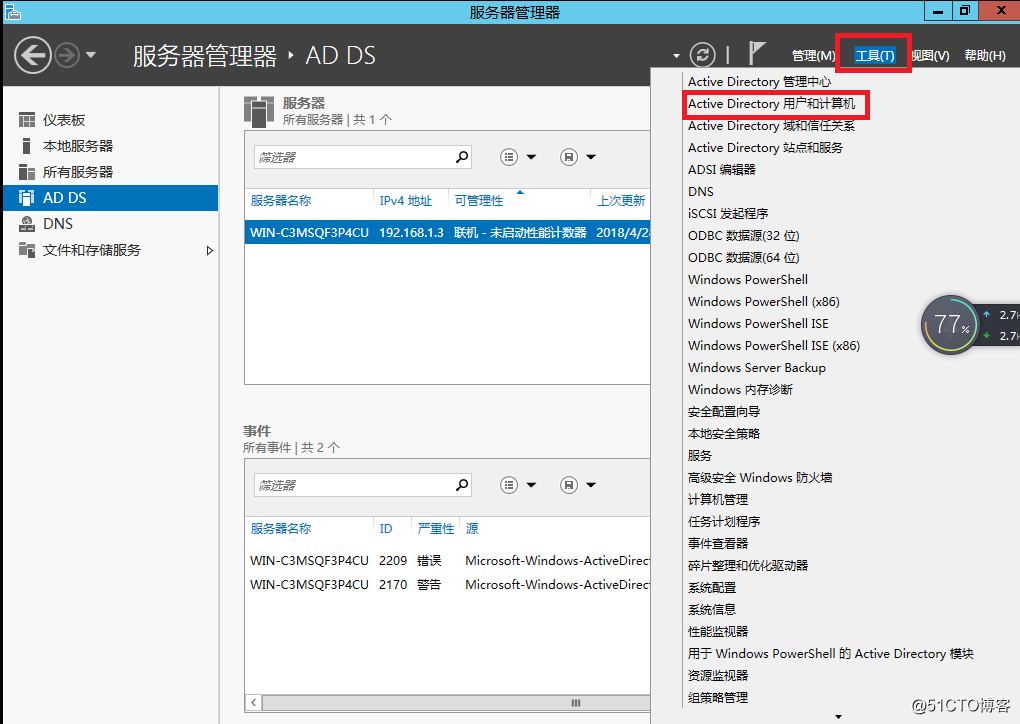Sort by 上次更新 column

(x=621, y=200)
